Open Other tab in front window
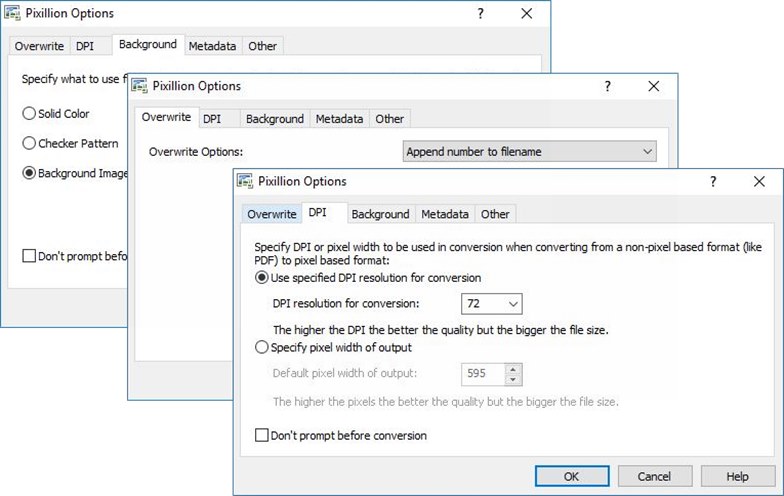Screen dimensions: 784x496 point(495,214)
